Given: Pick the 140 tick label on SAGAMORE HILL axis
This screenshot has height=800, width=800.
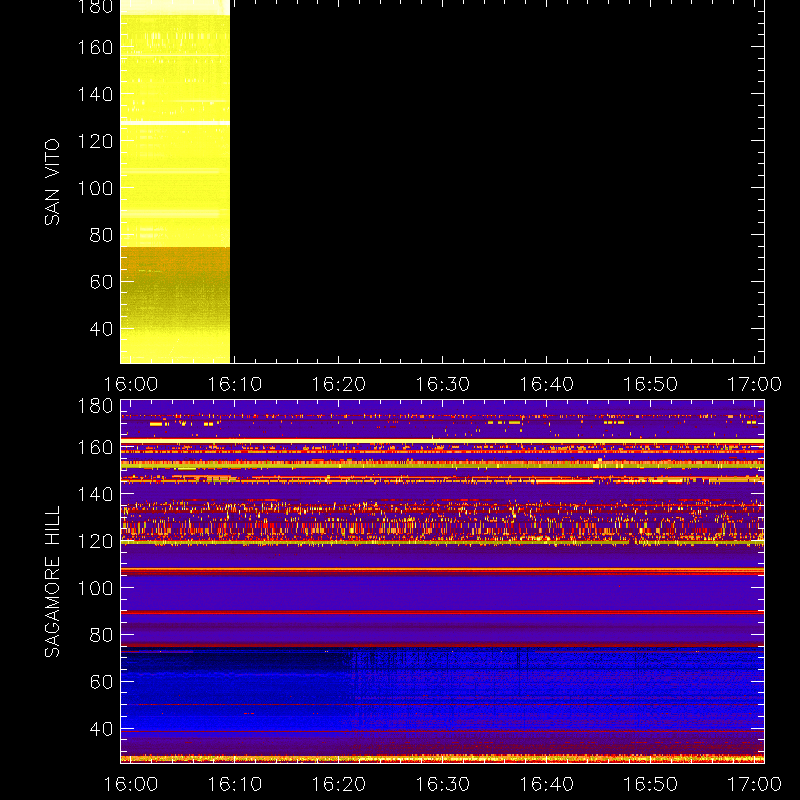Looking at the screenshot, I should (x=95, y=494).
